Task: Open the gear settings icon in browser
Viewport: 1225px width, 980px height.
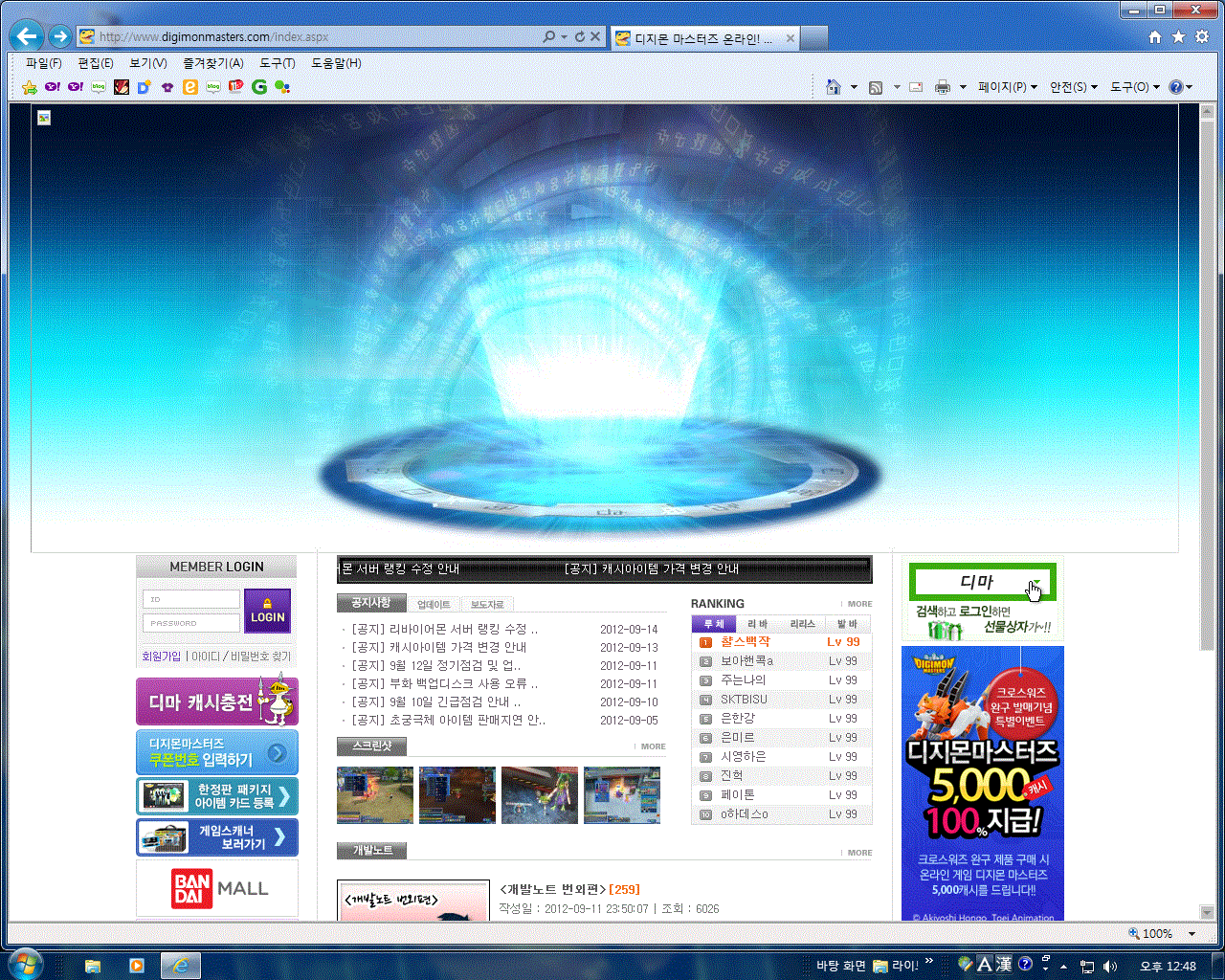Action: coord(1202,36)
